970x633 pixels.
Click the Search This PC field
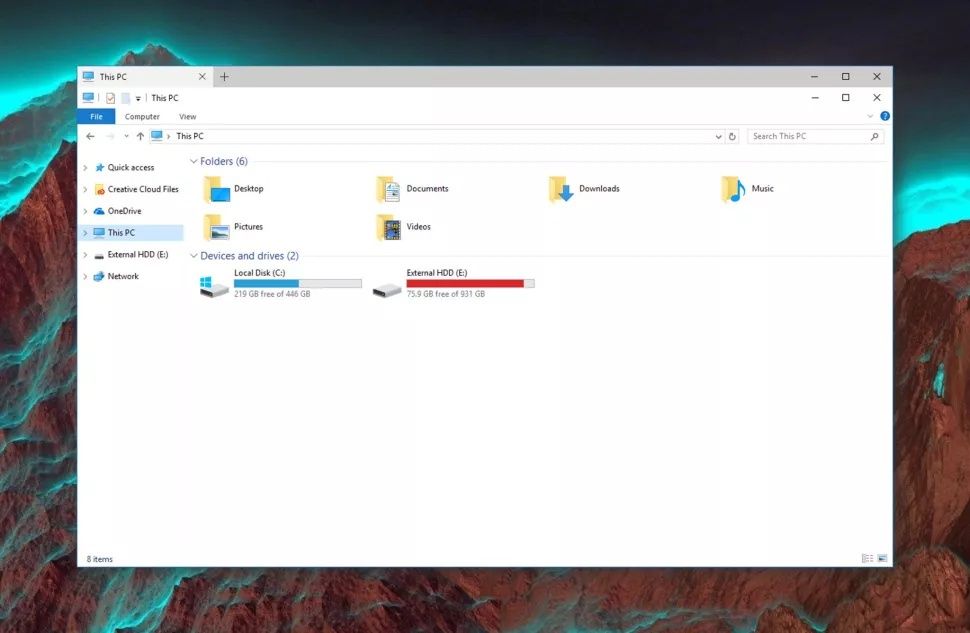point(815,137)
